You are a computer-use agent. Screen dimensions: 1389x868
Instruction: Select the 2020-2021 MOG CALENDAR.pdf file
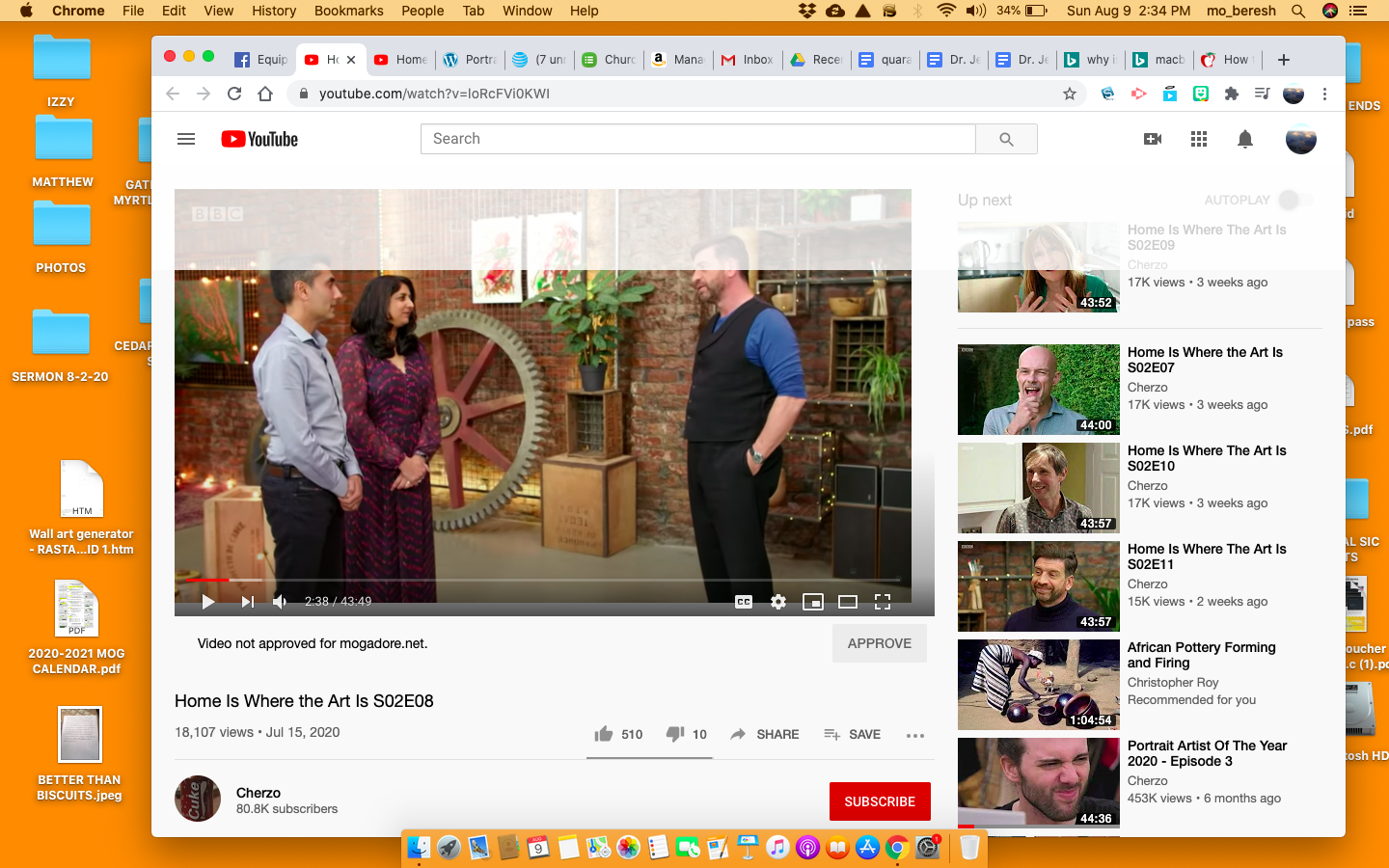click(x=76, y=627)
